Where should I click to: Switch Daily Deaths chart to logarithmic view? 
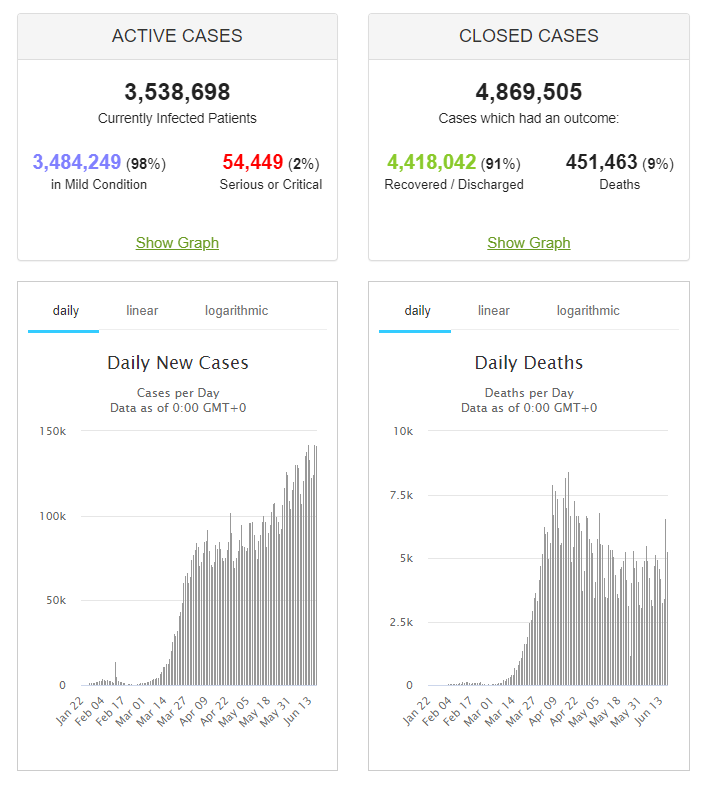point(588,311)
